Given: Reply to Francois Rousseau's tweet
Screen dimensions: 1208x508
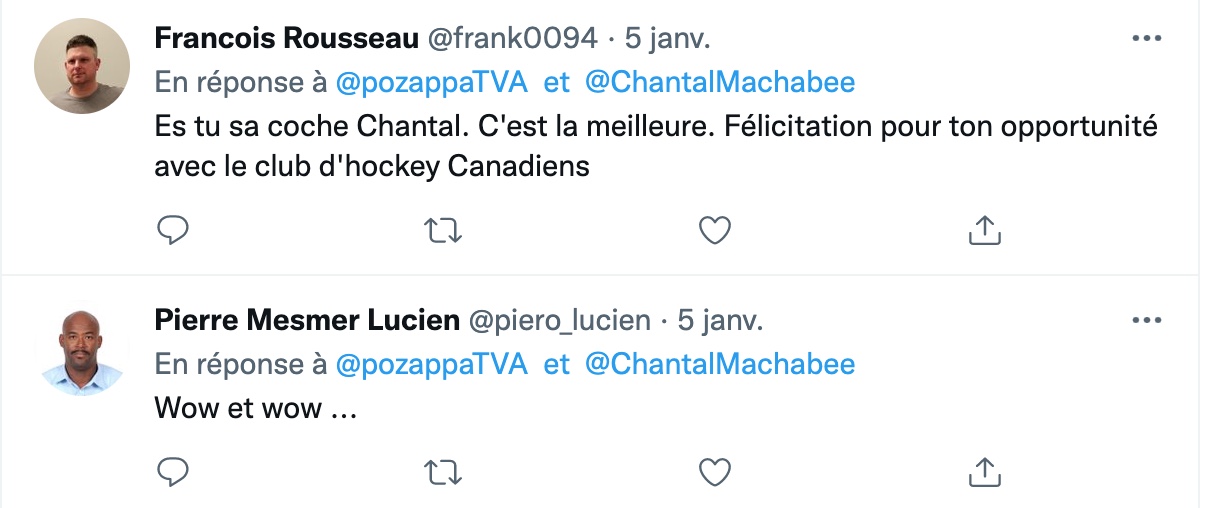Looking at the screenshot, I should [173, 231].
